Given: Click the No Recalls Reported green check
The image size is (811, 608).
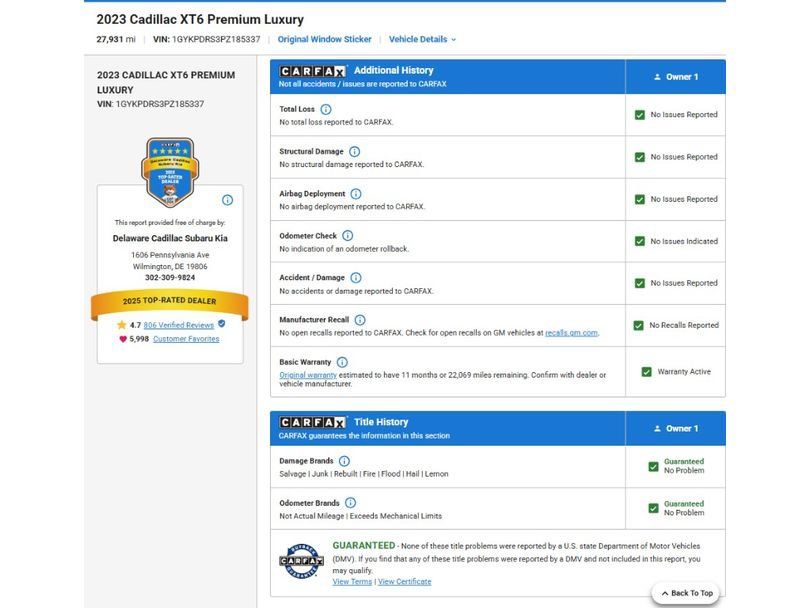Looking at the screenshot, I should [638, 325].
